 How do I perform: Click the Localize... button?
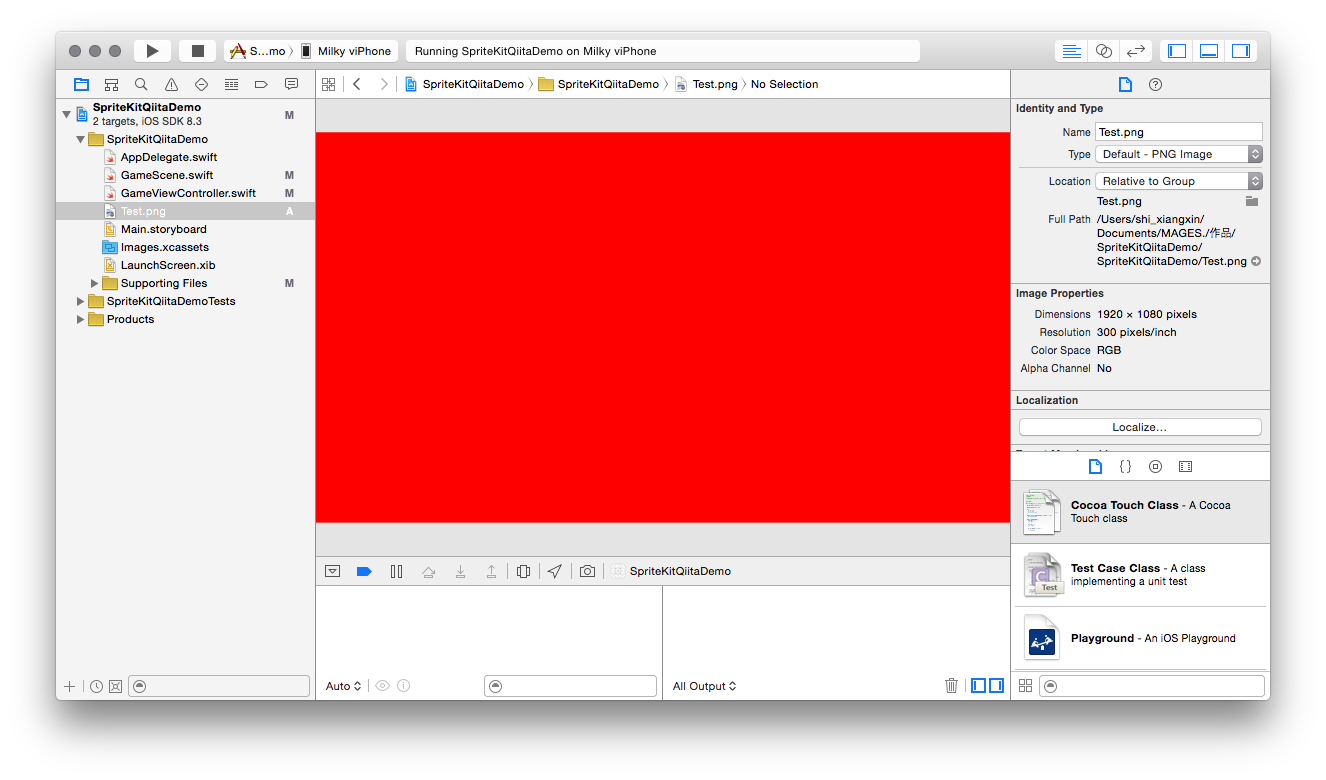pyautogui.click(x=1140, y=427)
